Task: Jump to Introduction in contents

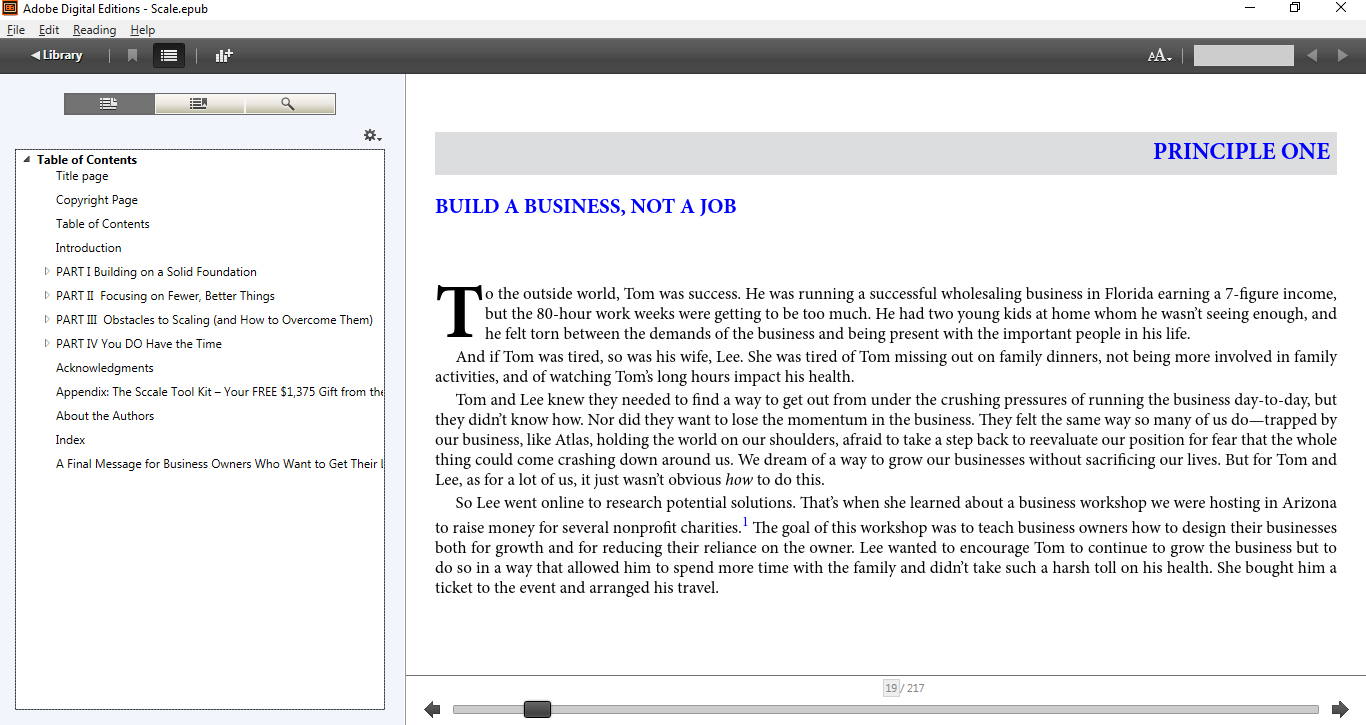Action: [x=89, y=248]
